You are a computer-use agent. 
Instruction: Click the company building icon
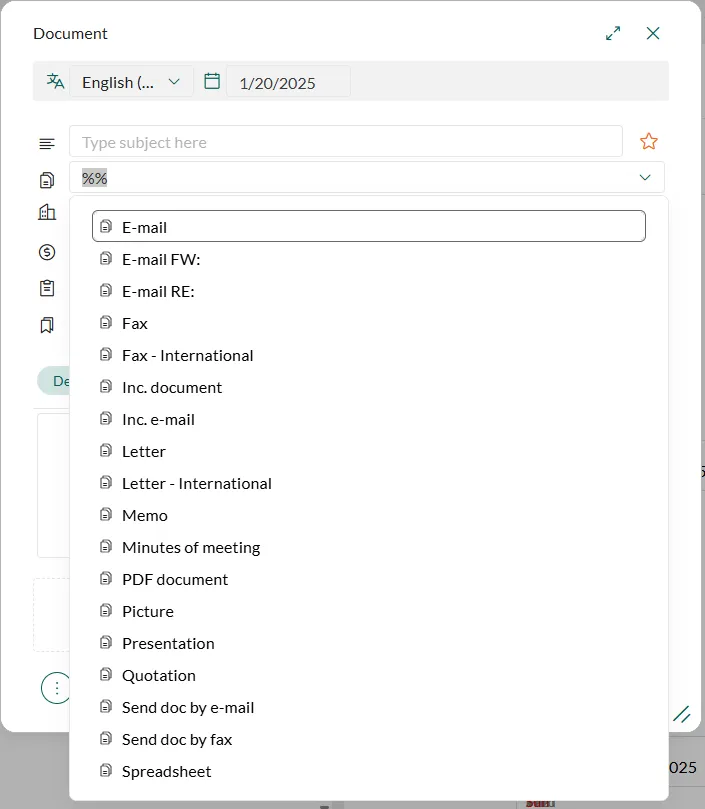tap(47, 212)
